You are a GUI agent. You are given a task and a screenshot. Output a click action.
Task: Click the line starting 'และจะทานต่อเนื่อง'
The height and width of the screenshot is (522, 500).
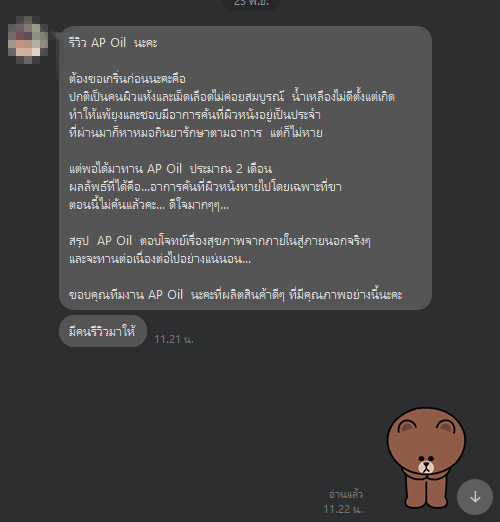pos(160,259)
